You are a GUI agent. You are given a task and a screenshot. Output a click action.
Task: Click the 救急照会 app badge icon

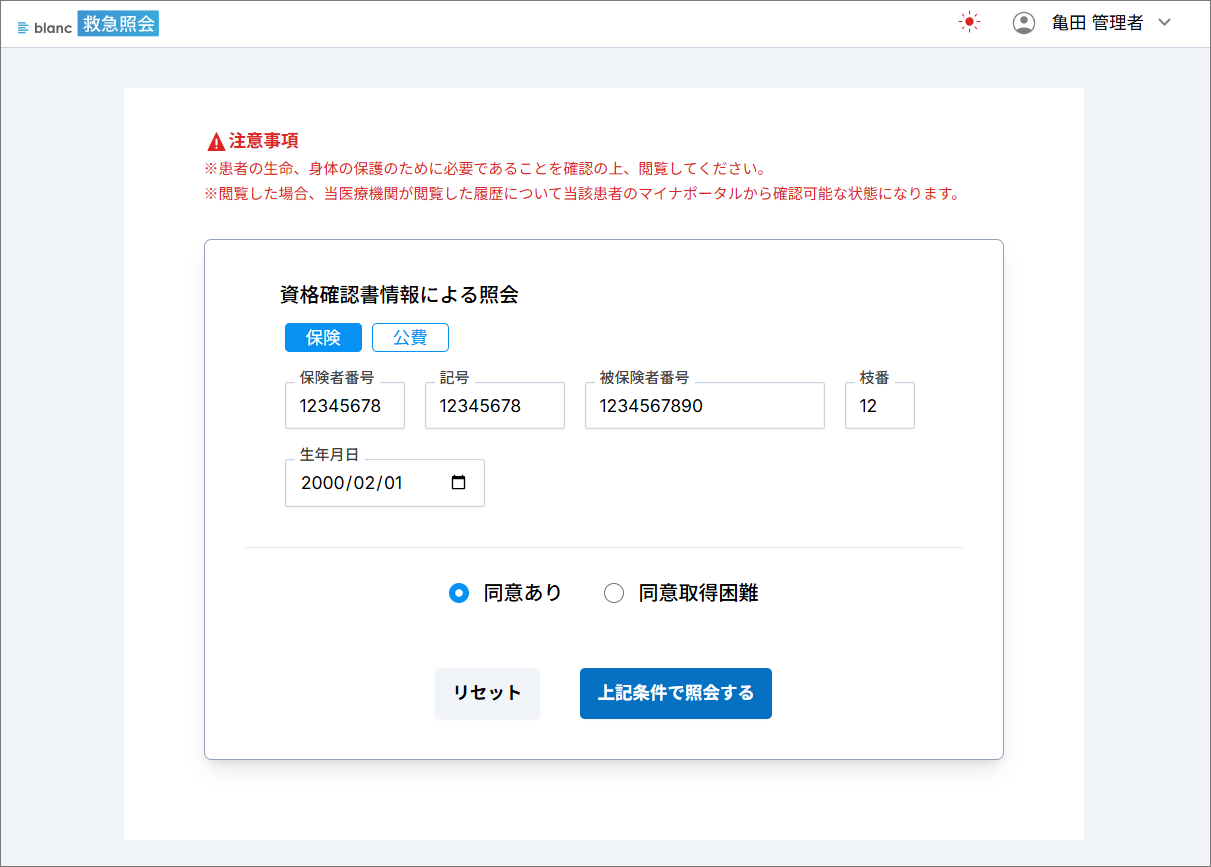pyautogui.click(x=118, y=21)
